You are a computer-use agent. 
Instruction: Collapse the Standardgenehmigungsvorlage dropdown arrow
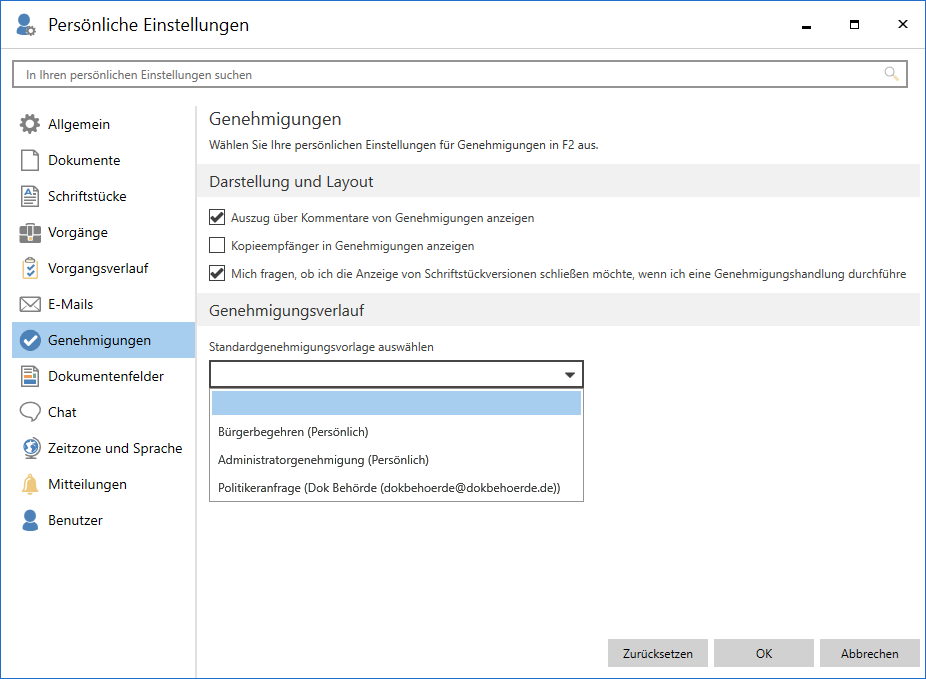point(570,375)
